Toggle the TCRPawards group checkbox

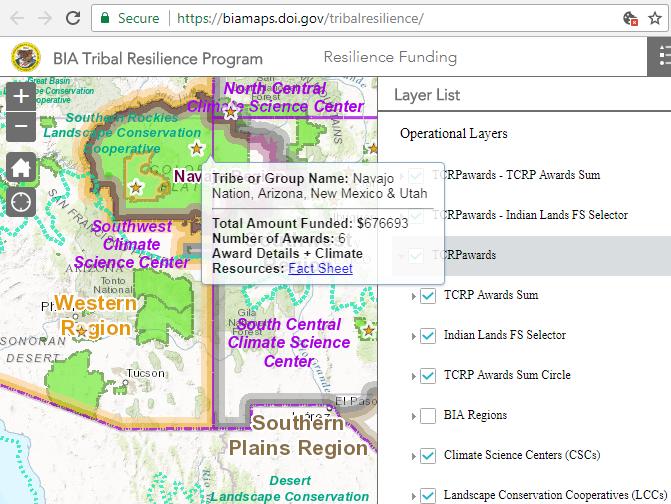point(416,255)
